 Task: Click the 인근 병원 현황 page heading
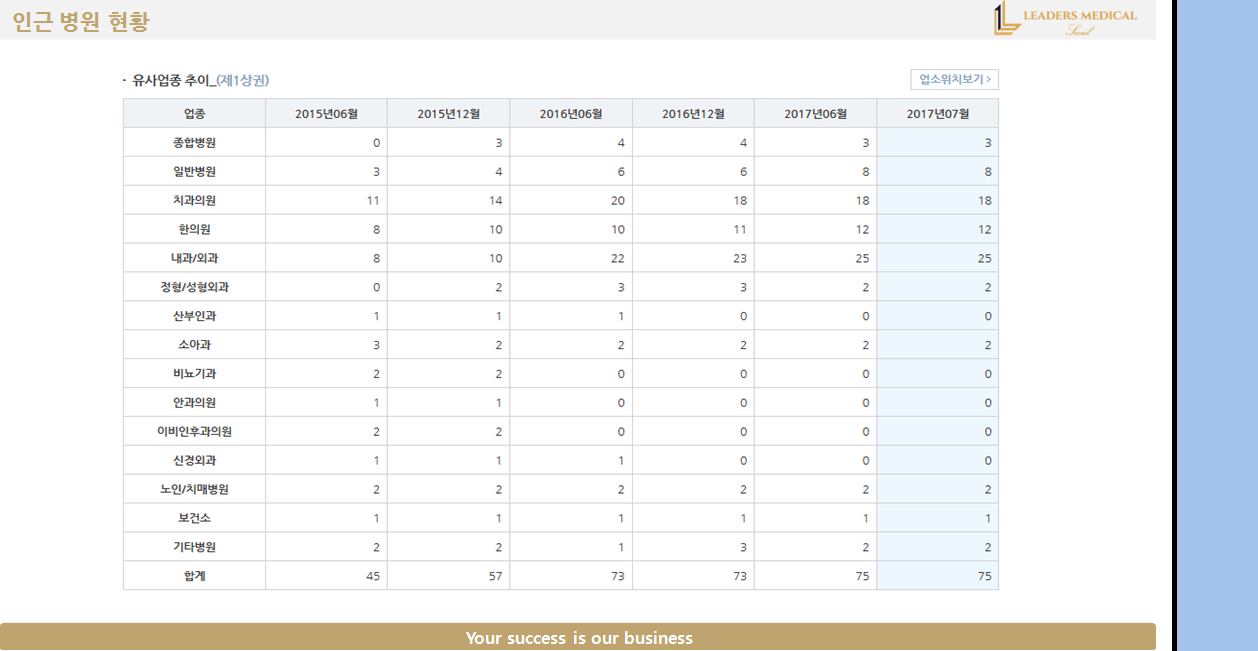(81, 21)
